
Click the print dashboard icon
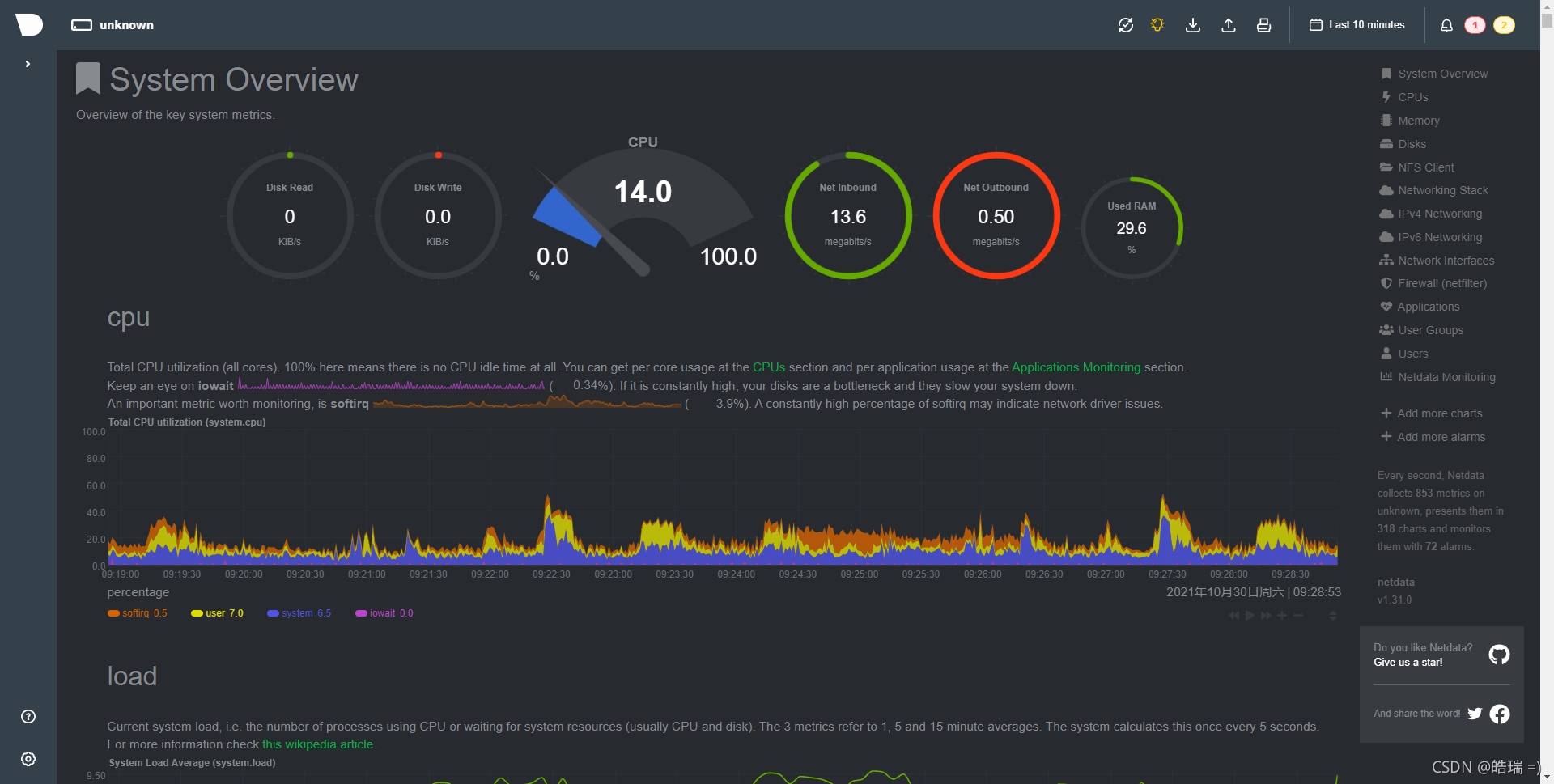pos(1263,25)
